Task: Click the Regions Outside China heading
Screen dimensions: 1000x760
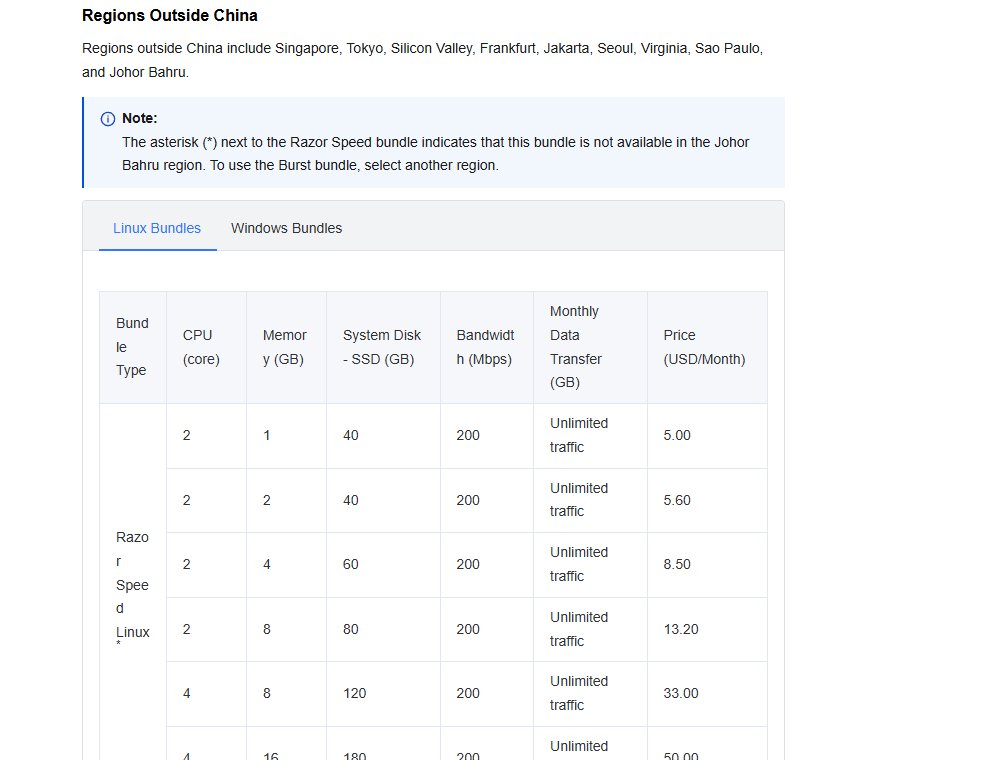Action: [170, 15]
